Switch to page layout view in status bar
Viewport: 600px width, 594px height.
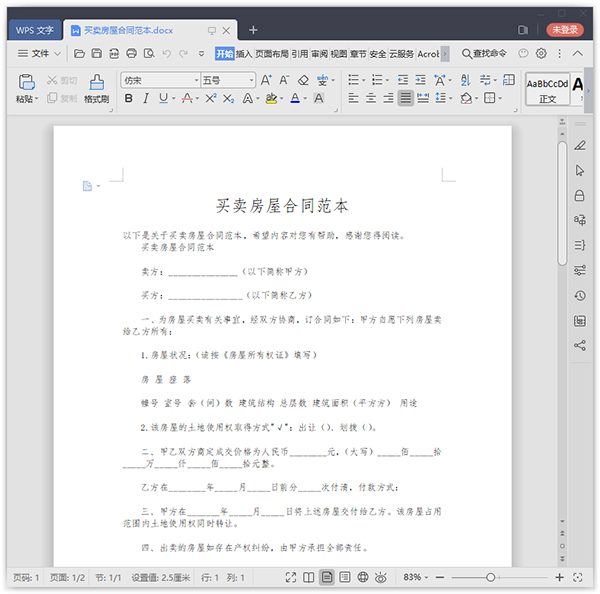[x=326, y=577]
